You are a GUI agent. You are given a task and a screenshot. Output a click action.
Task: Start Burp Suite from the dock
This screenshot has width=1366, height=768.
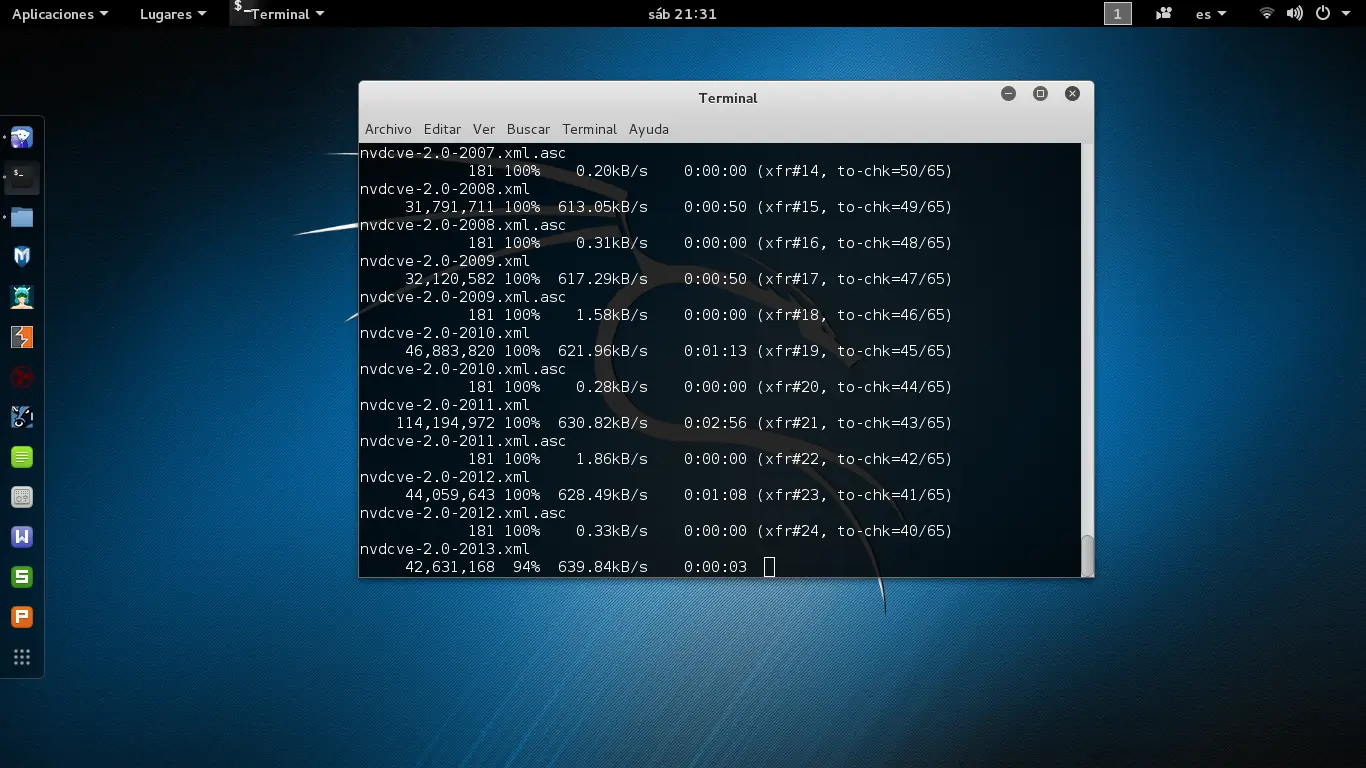click(22, 337)
